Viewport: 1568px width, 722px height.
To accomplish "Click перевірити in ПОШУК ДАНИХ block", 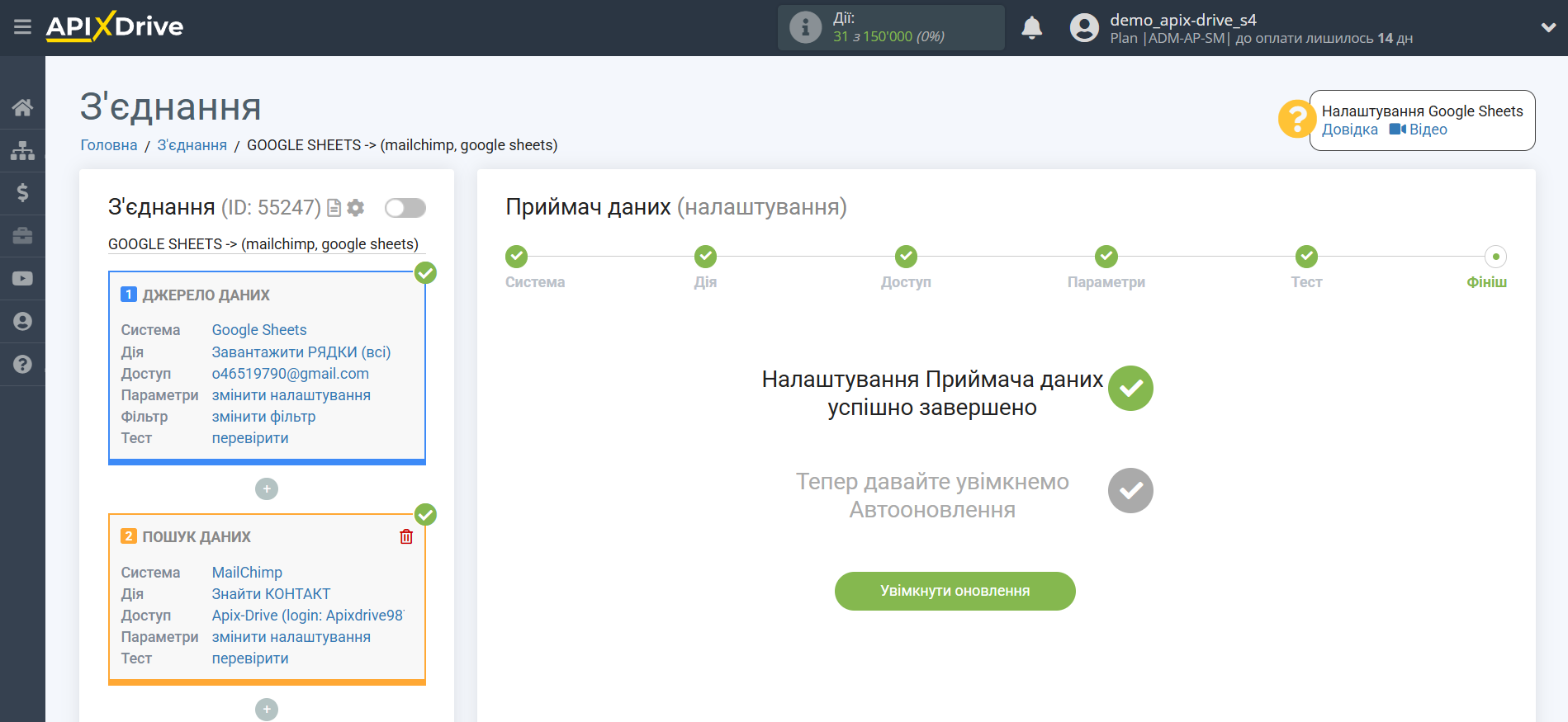I will (x=250, y=658).
